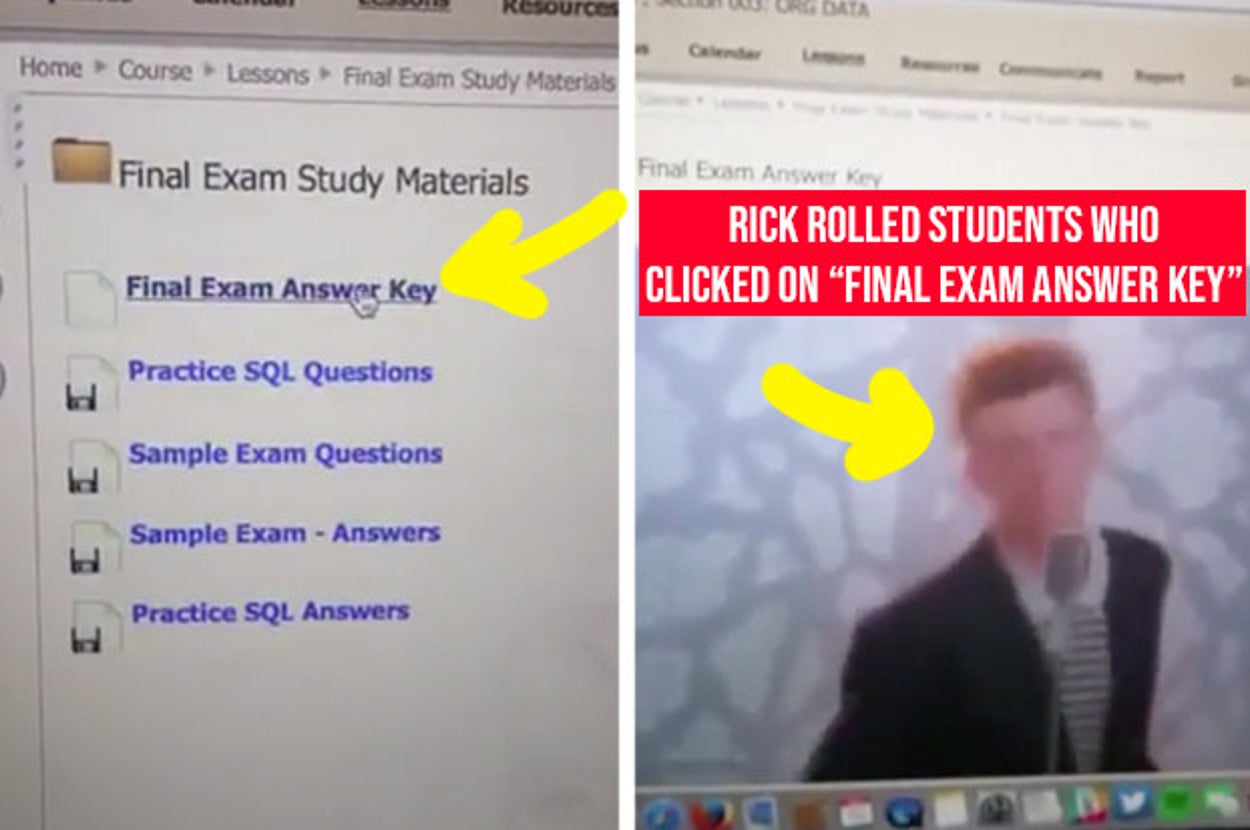Launch Firefox from the dock
Screen dimensions: 1250x830
click(712, 812)
